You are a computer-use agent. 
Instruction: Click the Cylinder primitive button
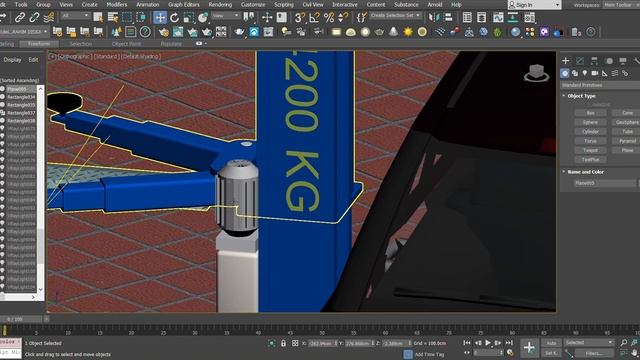point(590,131)
